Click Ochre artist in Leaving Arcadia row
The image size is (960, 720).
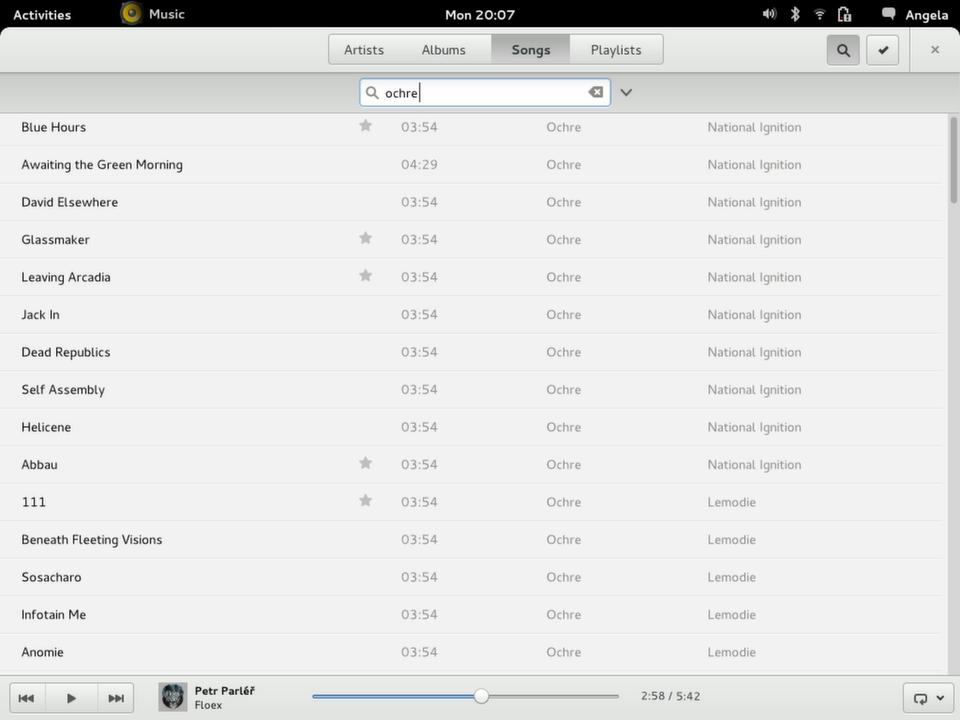(x=563, y=277)
